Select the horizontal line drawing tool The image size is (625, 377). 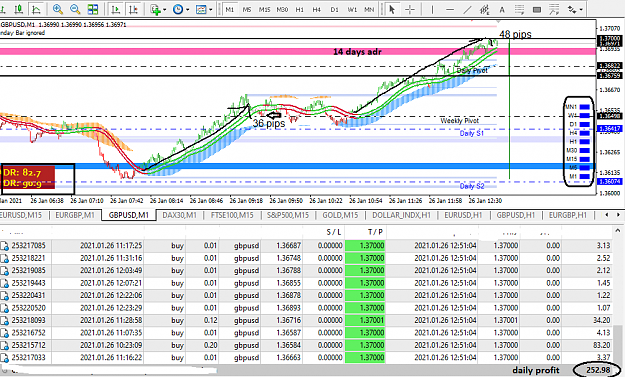[x=450, y=9]
